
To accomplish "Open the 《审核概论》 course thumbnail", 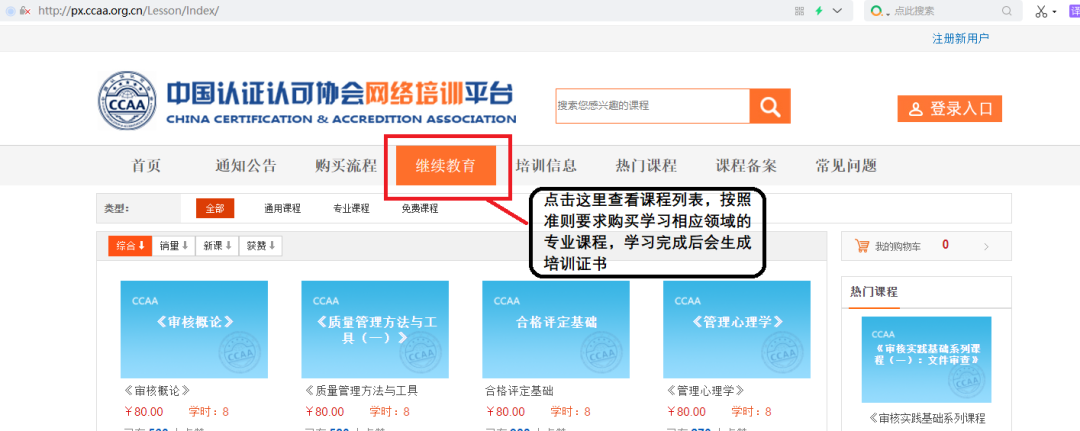I will click(x=194, y=329).
